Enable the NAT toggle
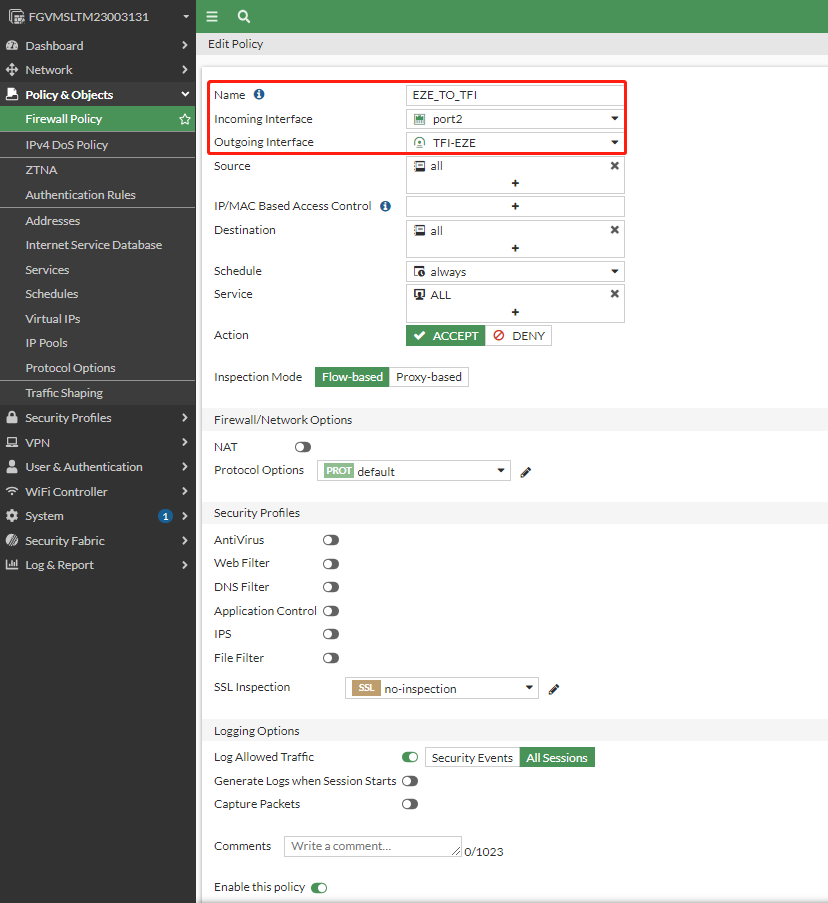 (x=302, y=447)
